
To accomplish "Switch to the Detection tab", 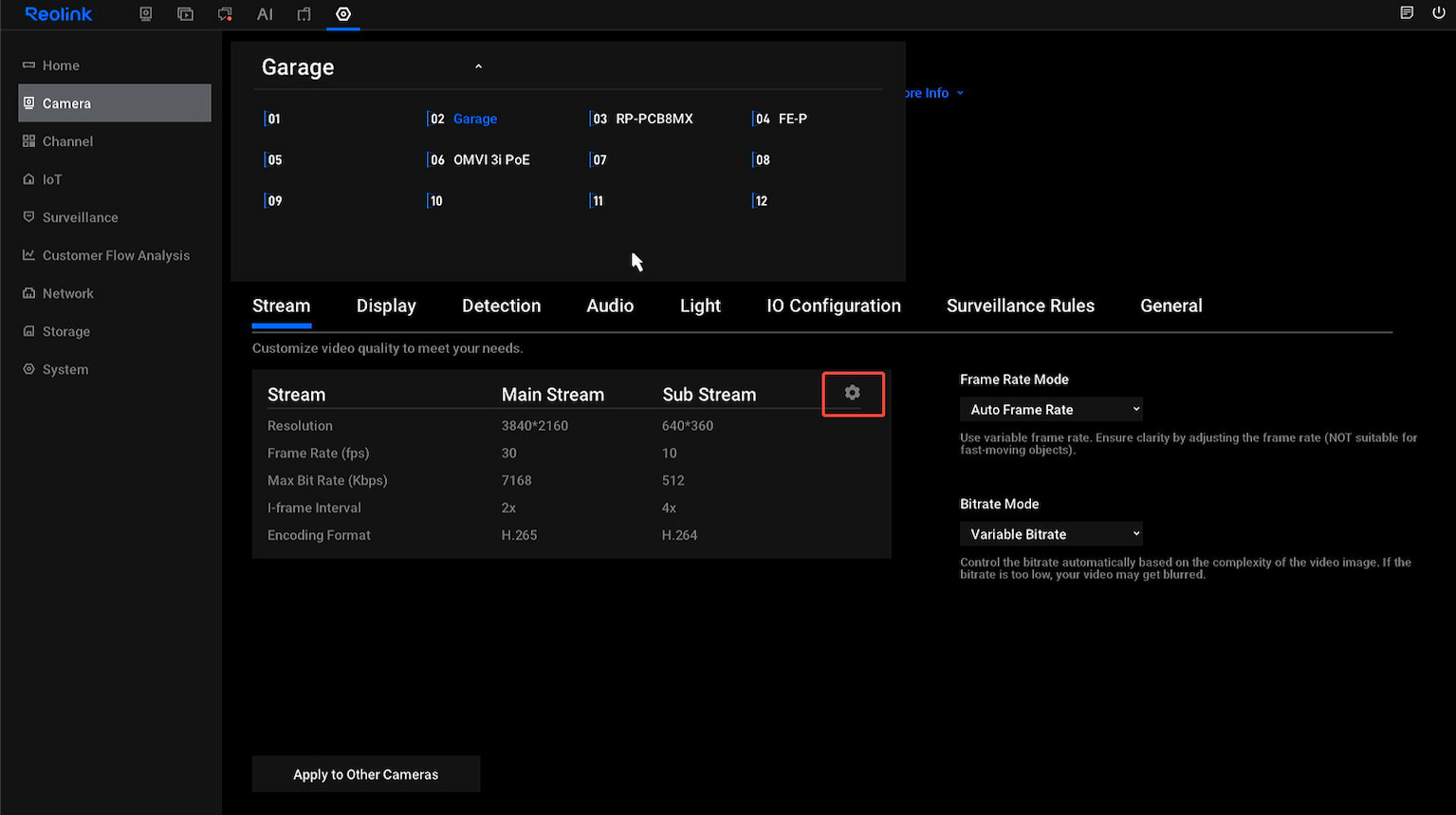I will pos(501,306).
